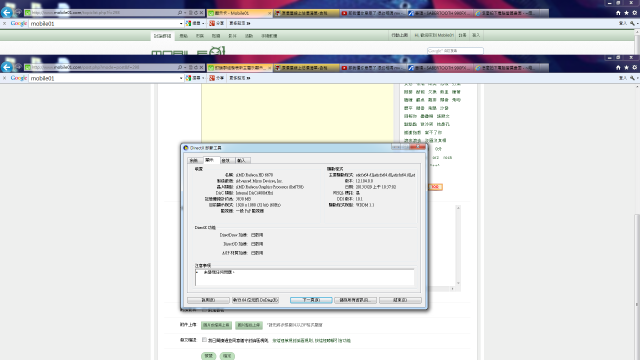This screenshot has height=360, width=640.
Task: Expand the more buttons chevron in back window toolbar
Action: pyautogui.click(x=249, y=23)
